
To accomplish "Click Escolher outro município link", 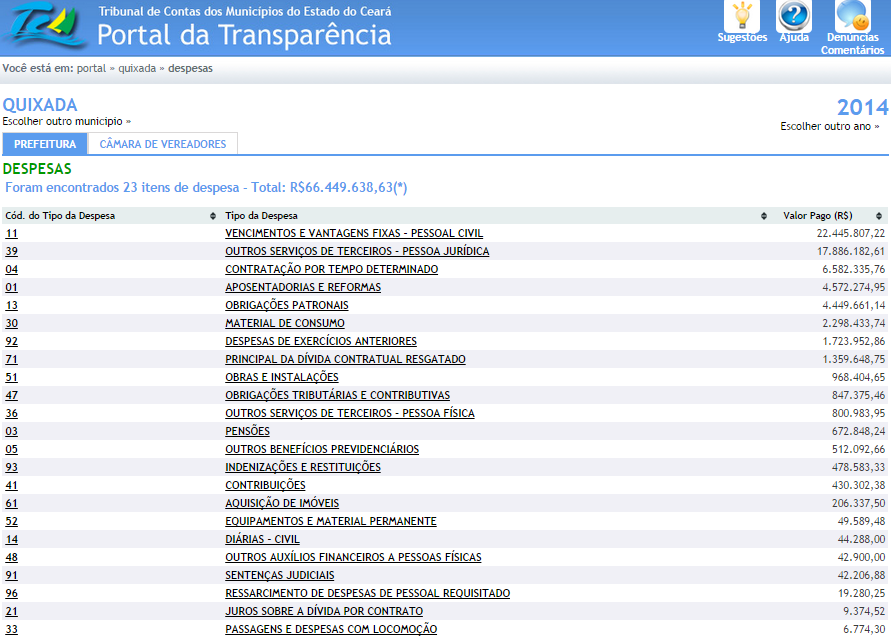I will point(66,121).
